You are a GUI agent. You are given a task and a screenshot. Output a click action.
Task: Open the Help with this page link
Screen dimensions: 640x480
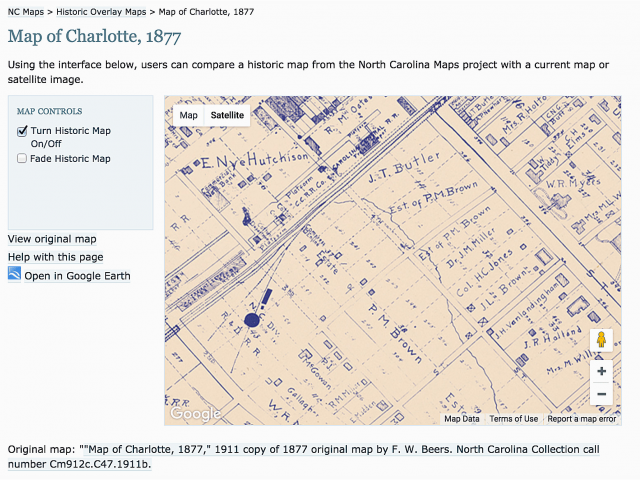pyautogui.click(x=56, y=257)
